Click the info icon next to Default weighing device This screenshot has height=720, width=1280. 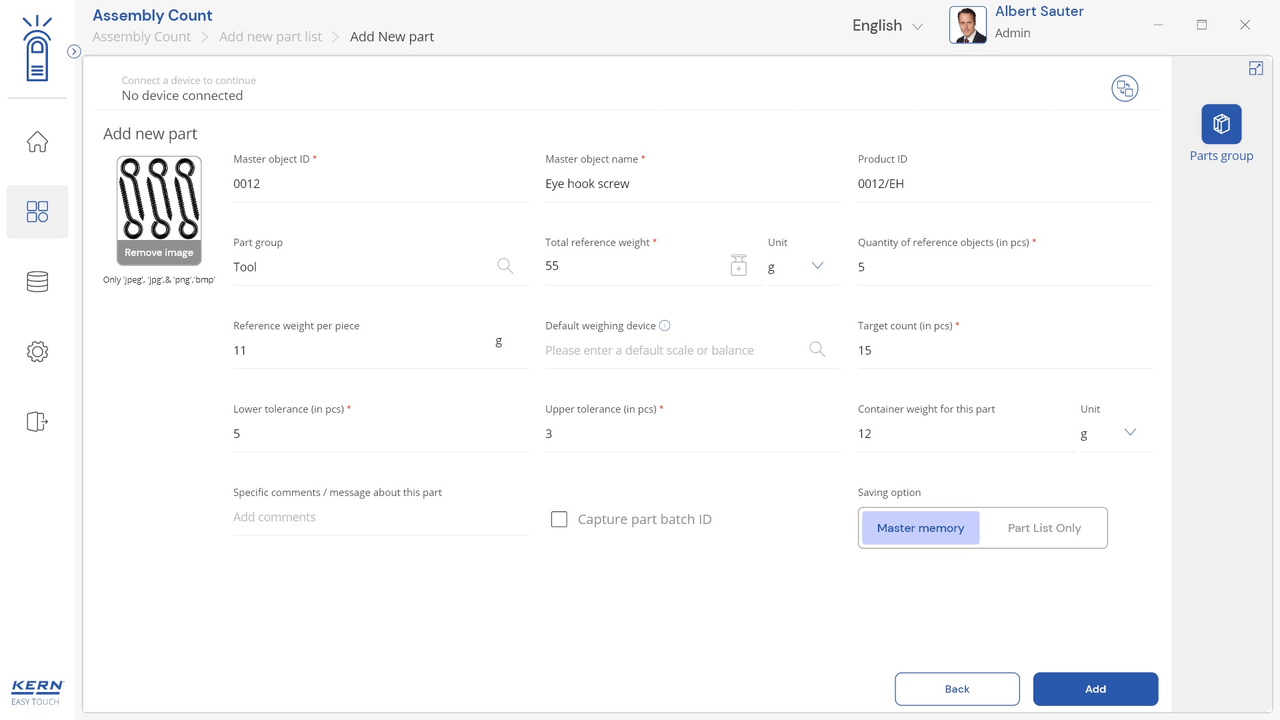click(x=665, y=326)
